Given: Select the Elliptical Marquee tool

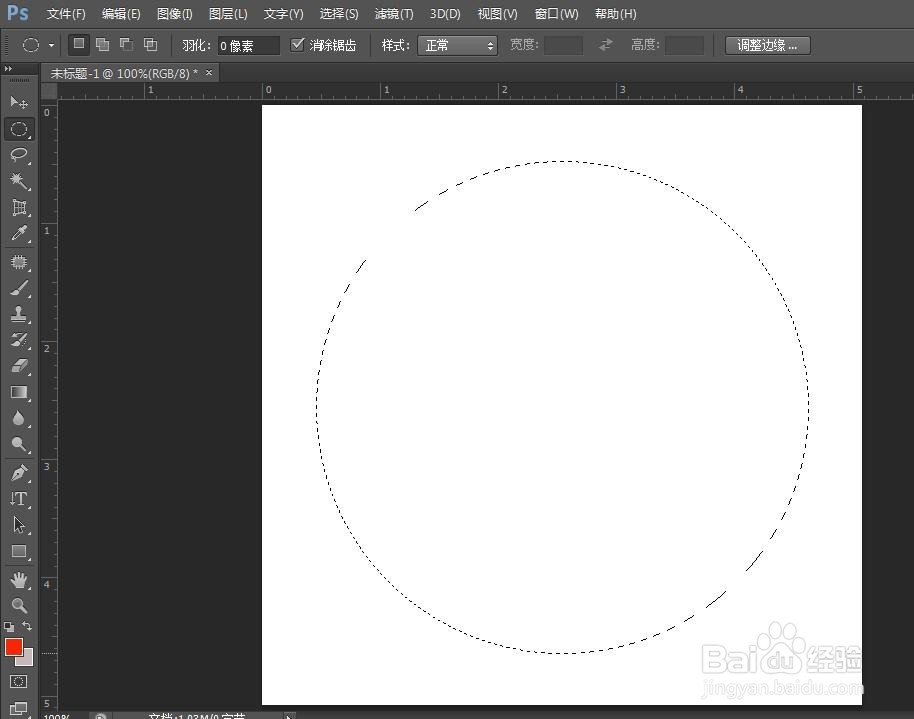Looking at the screenshot, I should click(19, 129).
